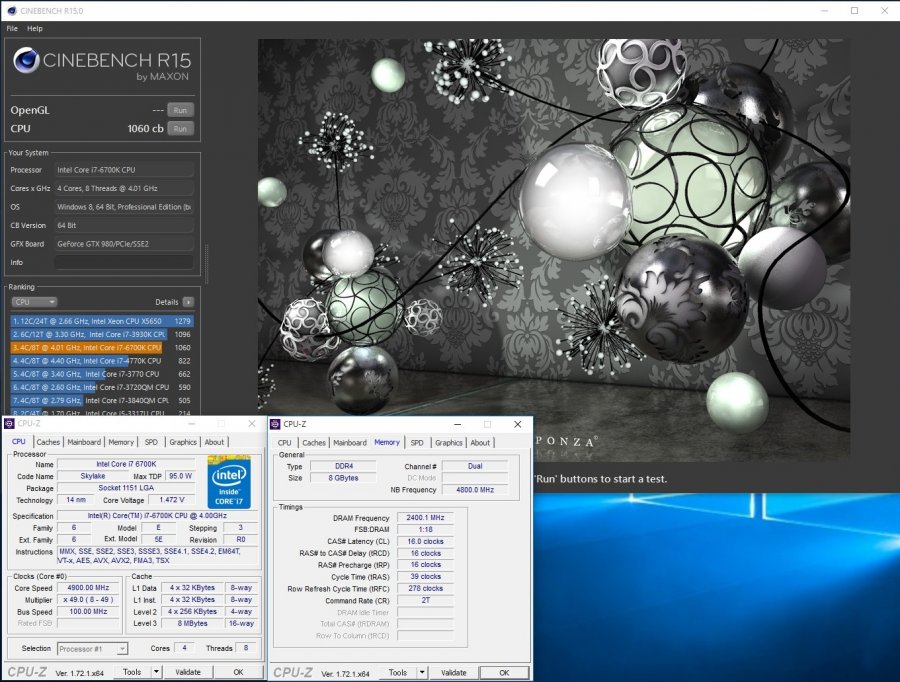Click the DRAM Frequency value 2400.1 MHz
The height and width of the screenshot is (682, 900).
tap(425, 517)
